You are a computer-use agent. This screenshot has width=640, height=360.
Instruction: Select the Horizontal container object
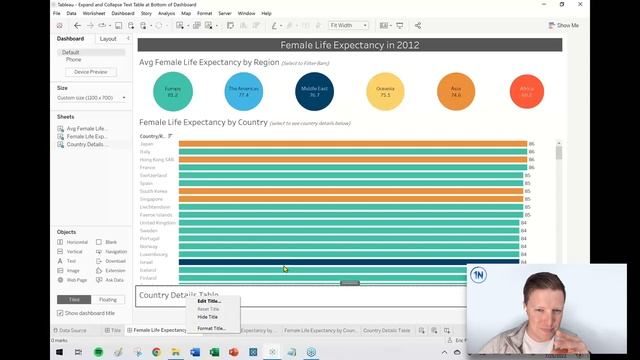[73, 242]
